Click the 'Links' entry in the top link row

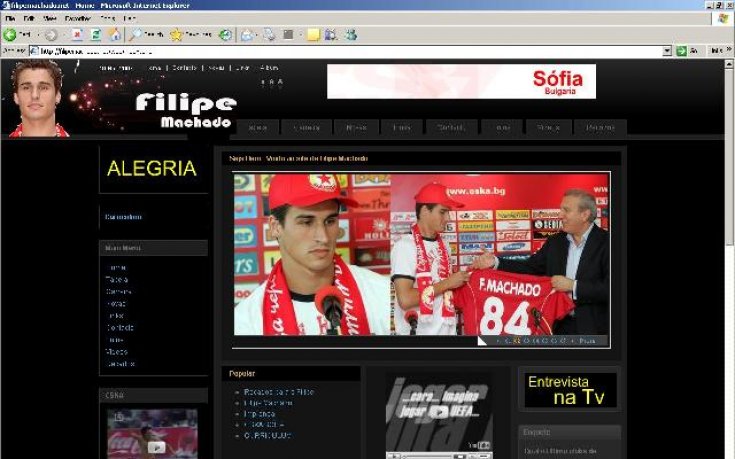242,68
